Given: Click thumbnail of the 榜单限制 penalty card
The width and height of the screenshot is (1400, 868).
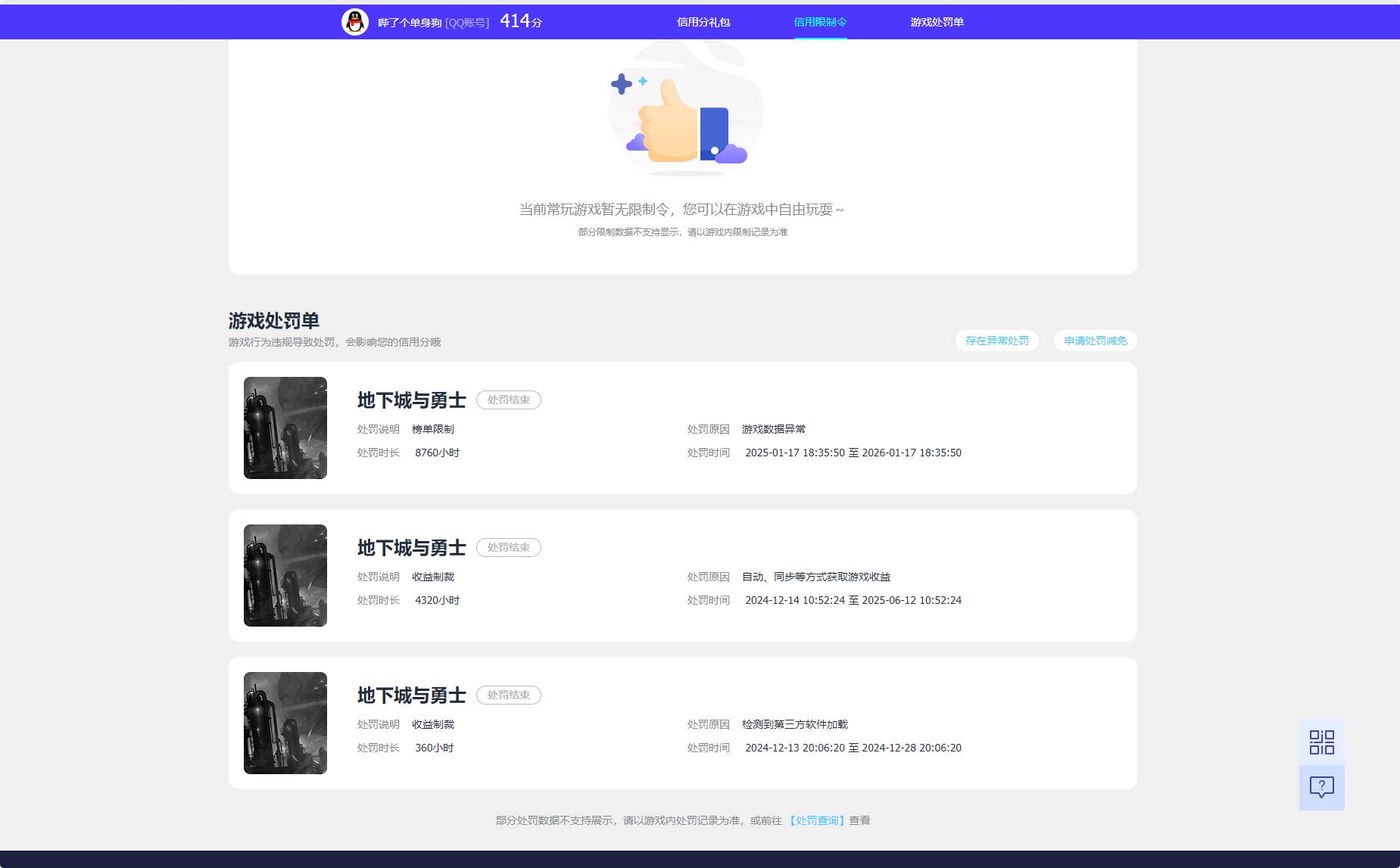Looking at the screenshot, I should pos(285,428).
